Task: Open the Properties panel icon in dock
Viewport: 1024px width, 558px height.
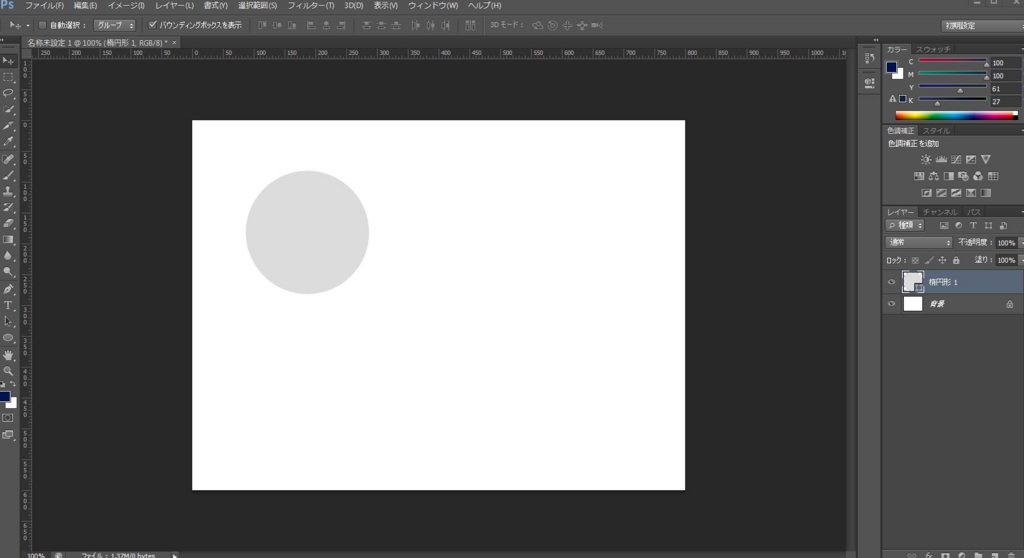Action: [x=869, y=83]
